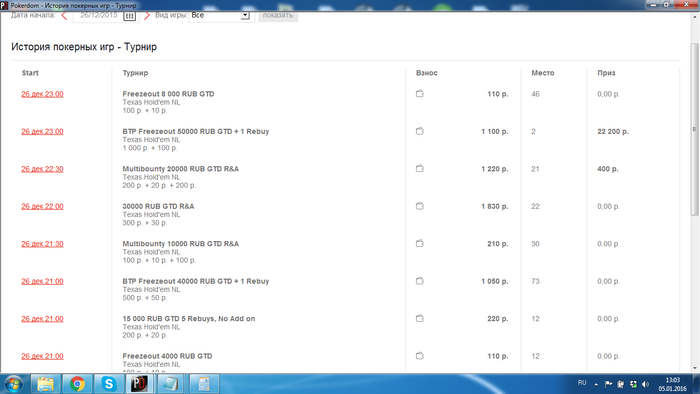Select tournament name 15 000 RUB GTD 5 Rebuys, No Add on

tap(189, 319)
